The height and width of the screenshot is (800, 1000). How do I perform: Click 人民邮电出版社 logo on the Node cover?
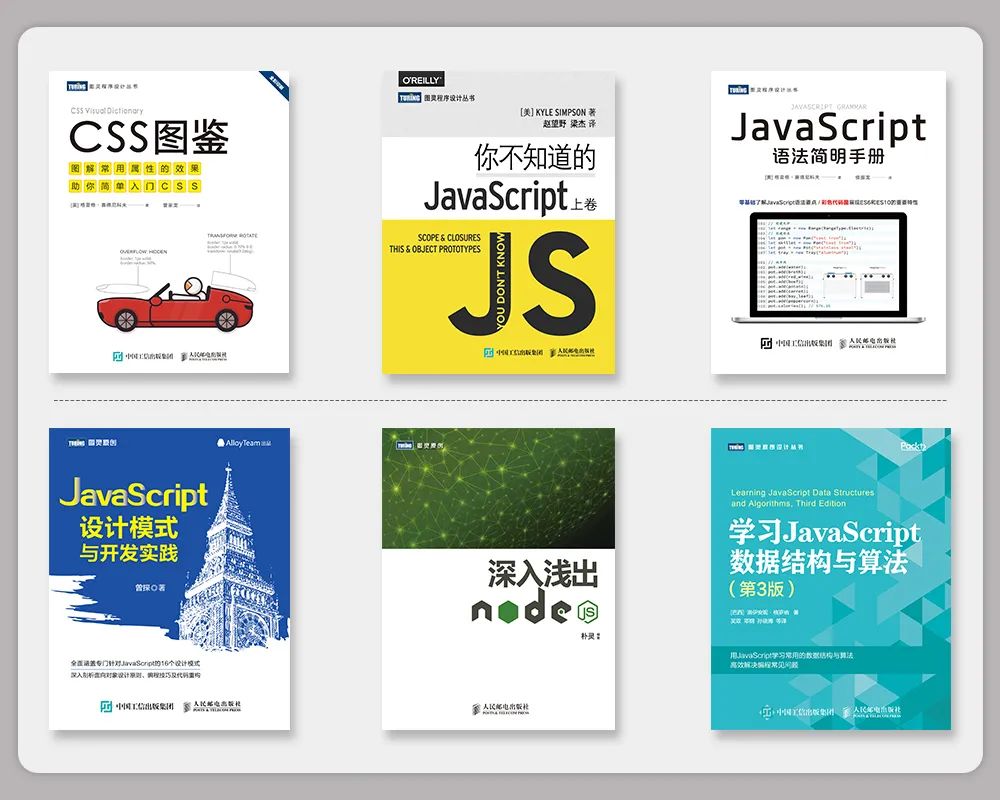(501, 708)
